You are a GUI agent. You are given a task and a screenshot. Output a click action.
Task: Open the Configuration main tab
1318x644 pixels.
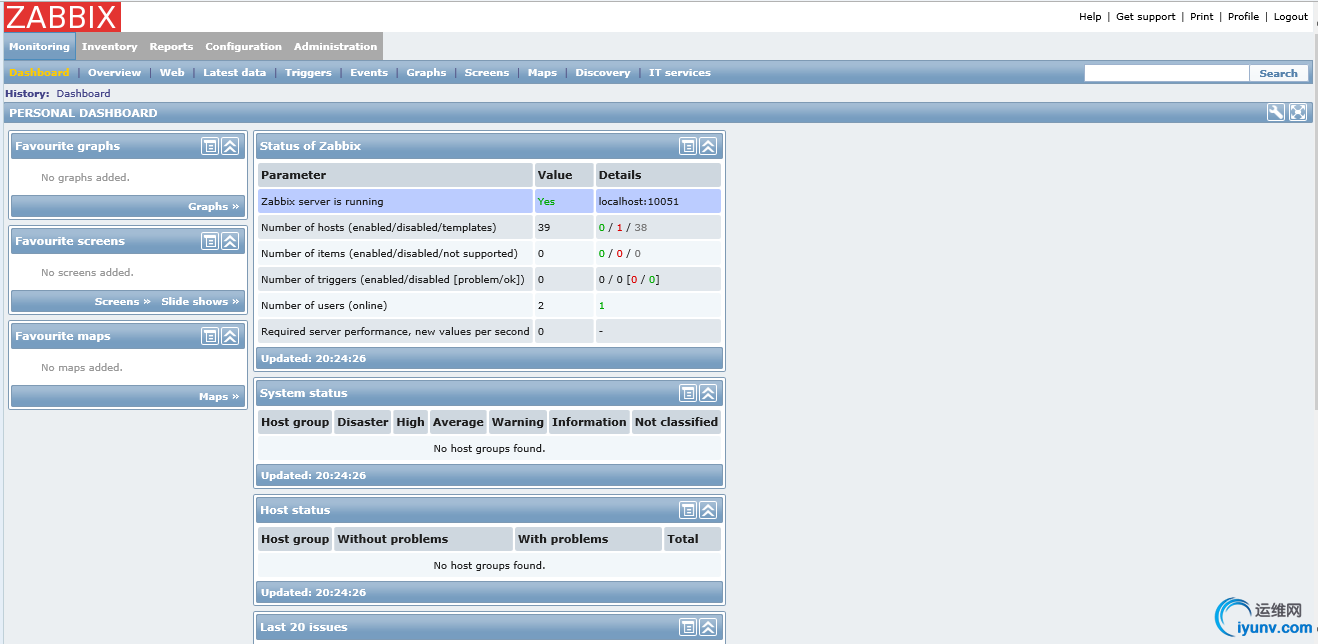[244, 46]
